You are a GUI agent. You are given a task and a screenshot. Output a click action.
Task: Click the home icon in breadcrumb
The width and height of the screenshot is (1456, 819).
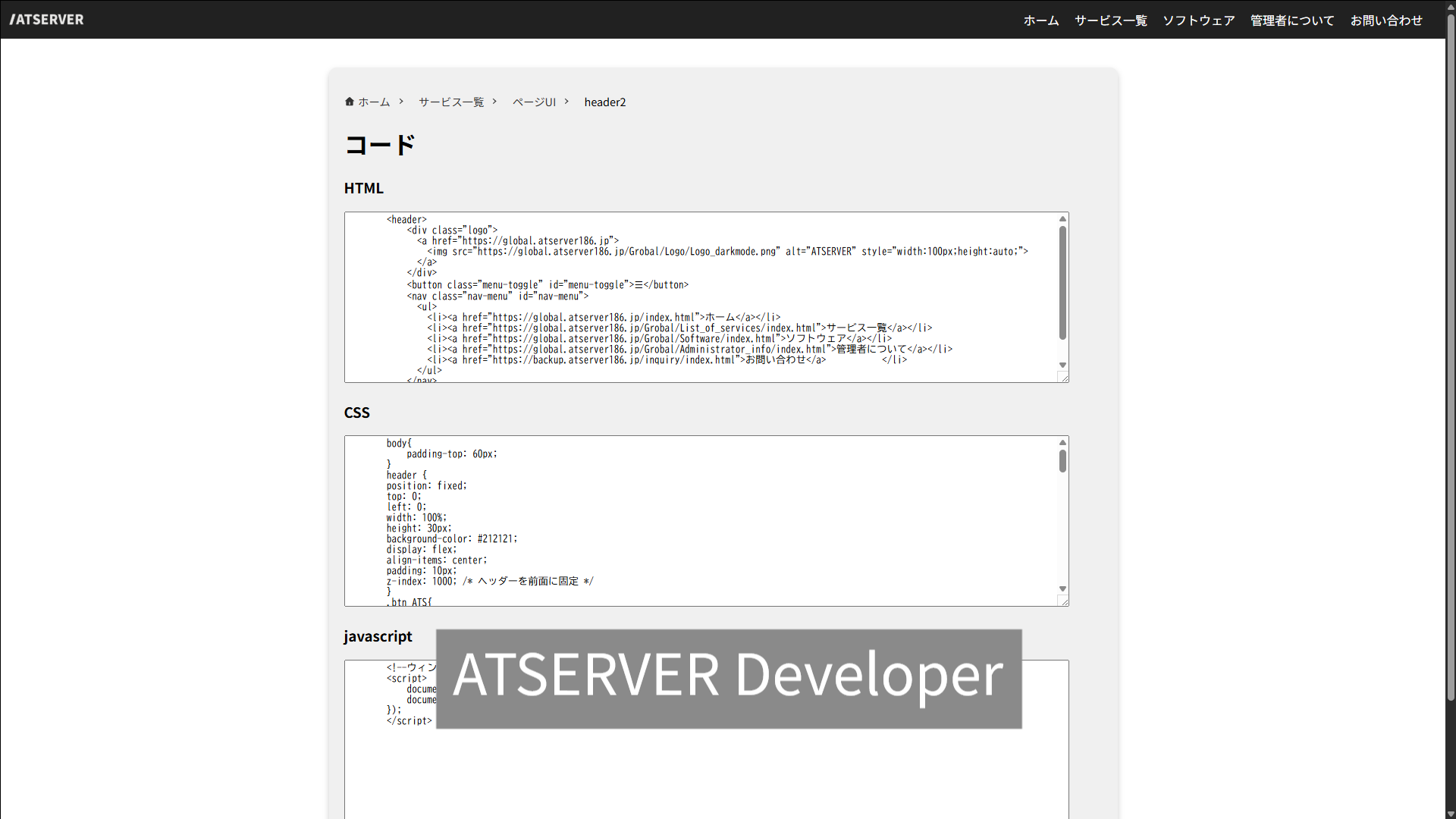350,102
